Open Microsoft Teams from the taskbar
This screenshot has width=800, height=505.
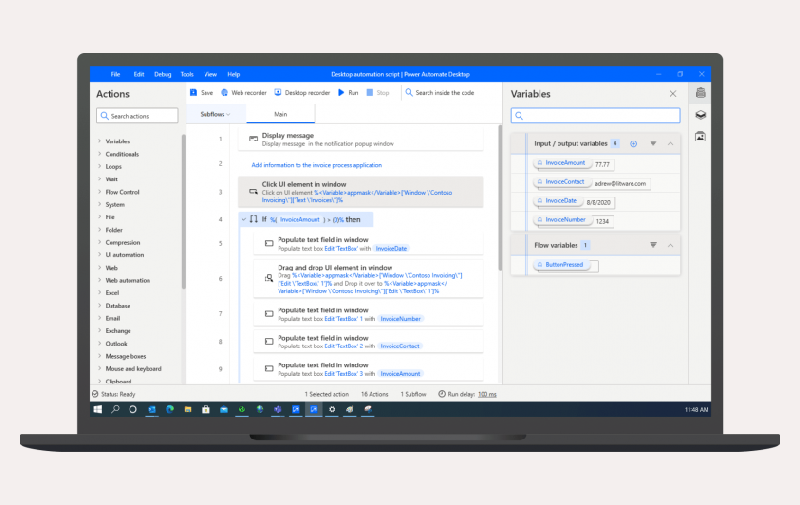tap(278, 409)
